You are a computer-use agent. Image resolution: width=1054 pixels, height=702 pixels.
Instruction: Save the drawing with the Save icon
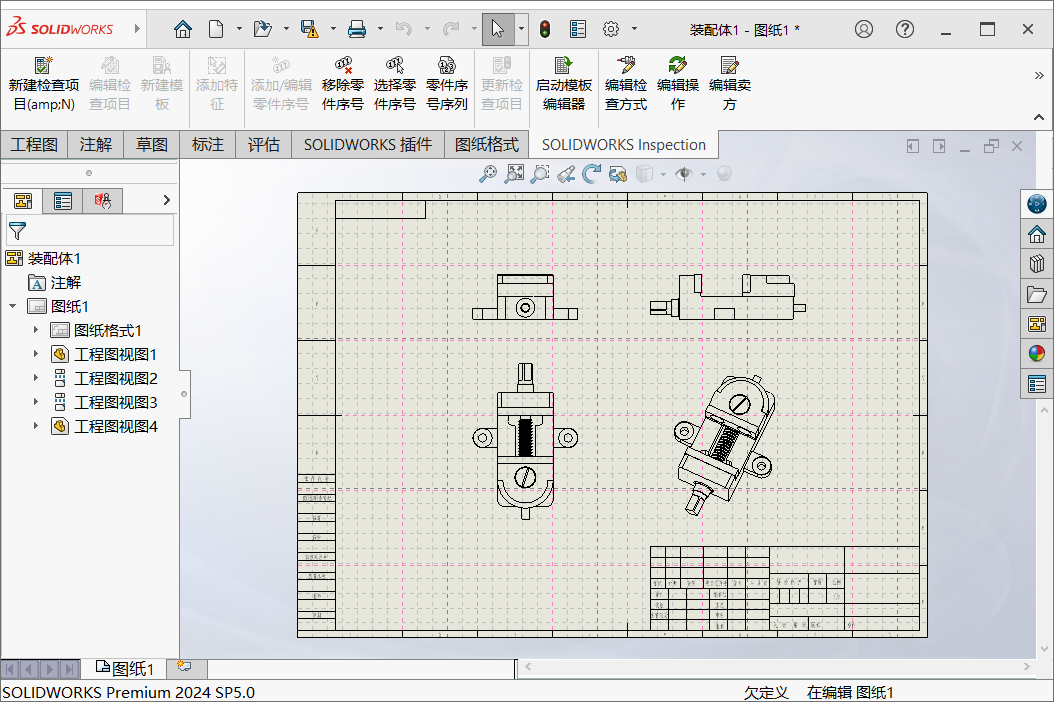pos(309,29)
